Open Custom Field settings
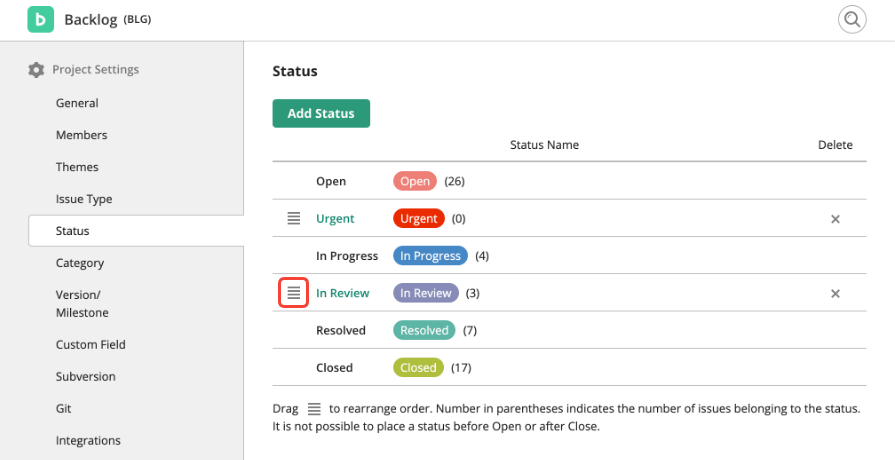 [90, 344]
